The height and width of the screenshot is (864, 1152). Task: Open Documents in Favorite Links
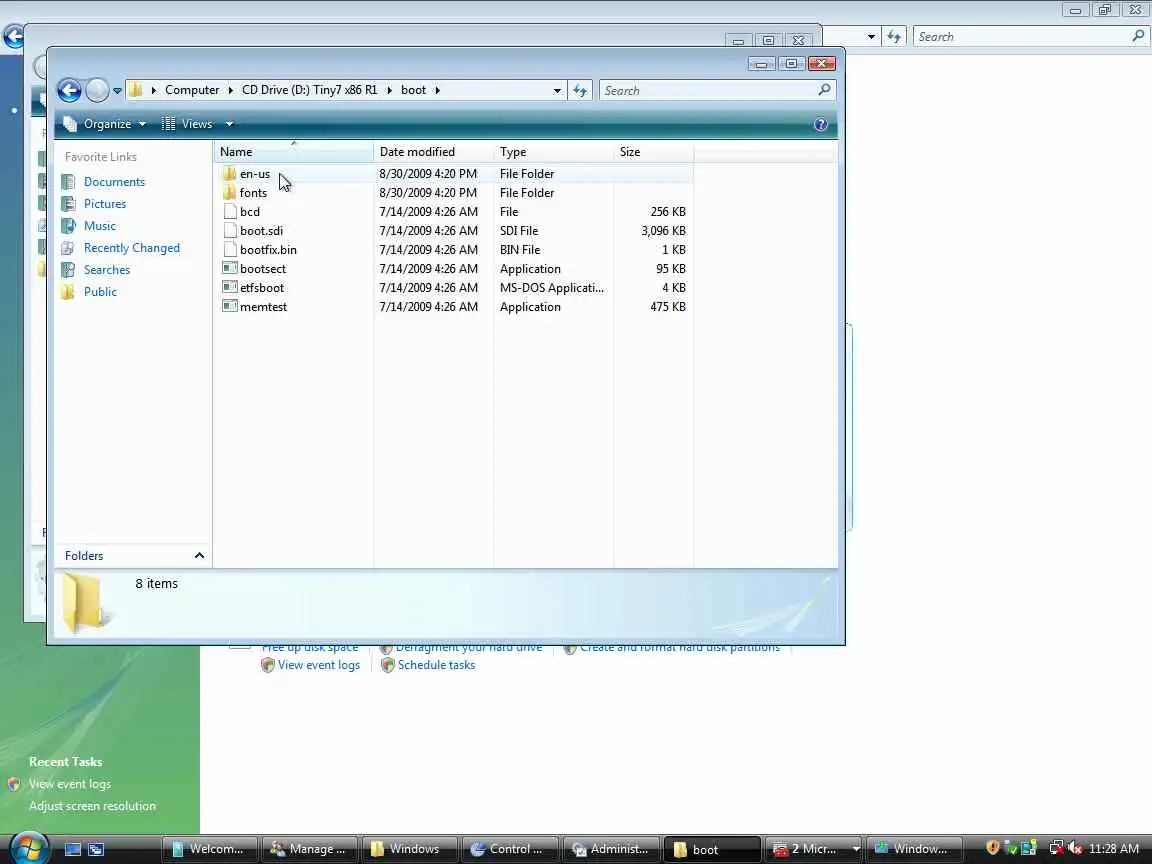point(114,181)
